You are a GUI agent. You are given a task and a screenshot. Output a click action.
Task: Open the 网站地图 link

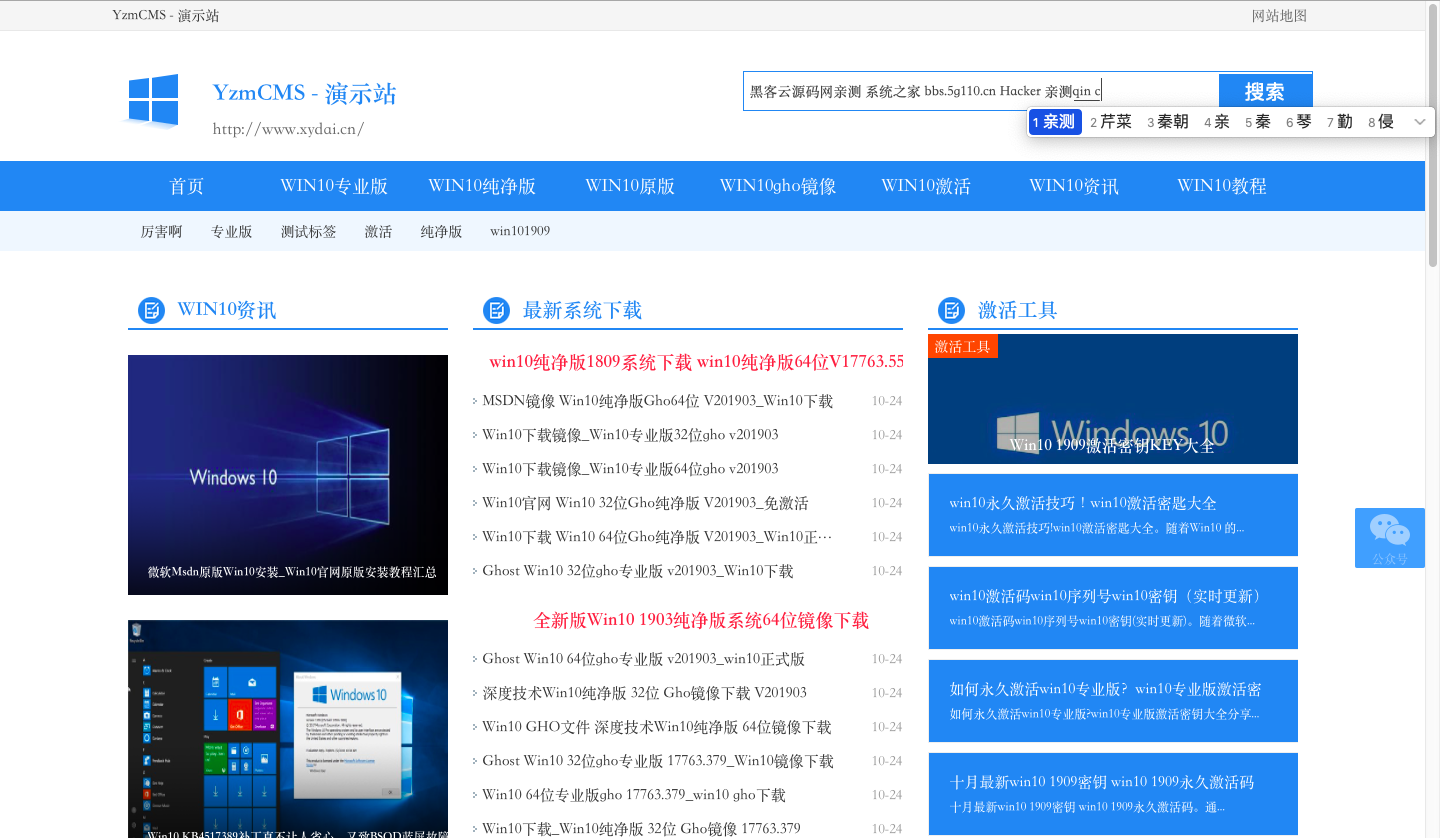(1279, 15)
